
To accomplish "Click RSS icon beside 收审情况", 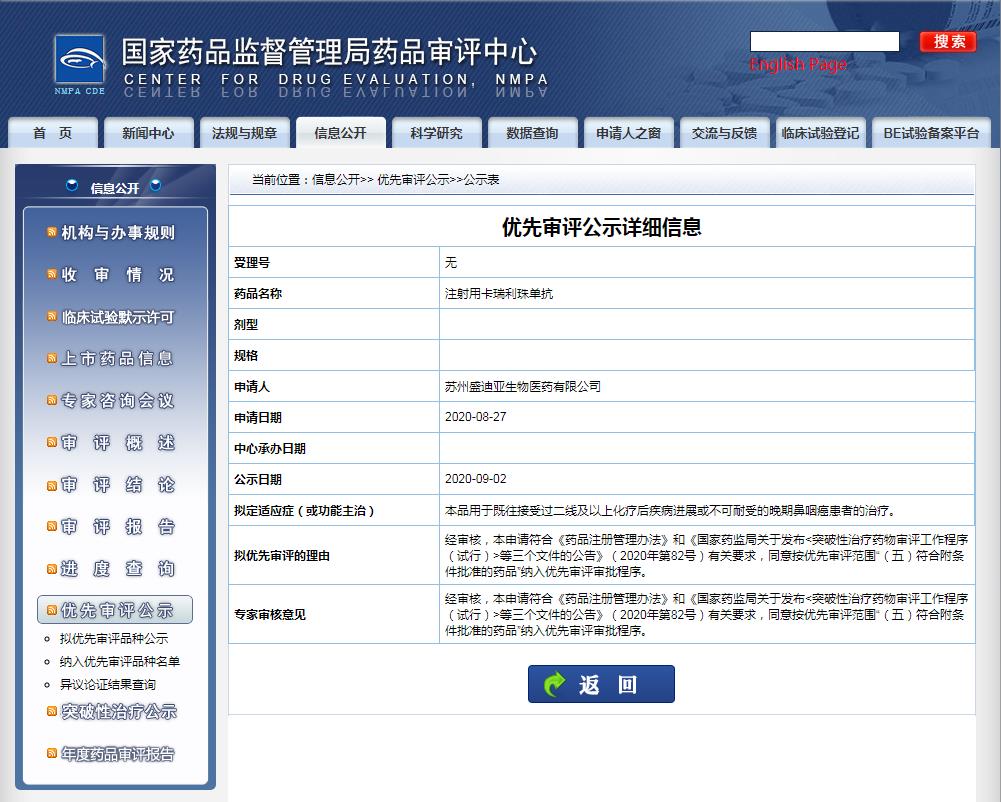I will (x=52, y=274).
